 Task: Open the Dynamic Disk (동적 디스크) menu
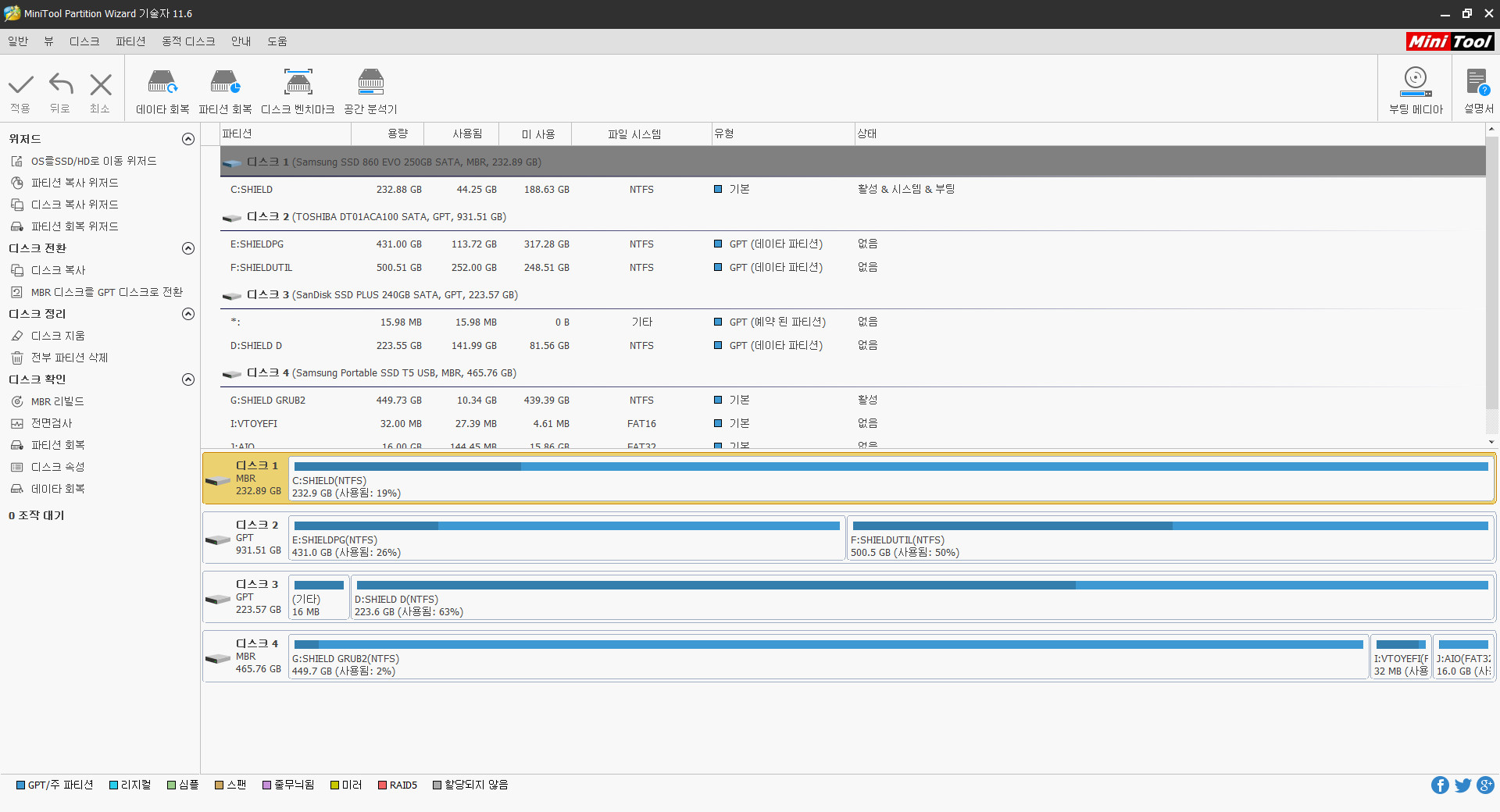(x=188, y=41)
